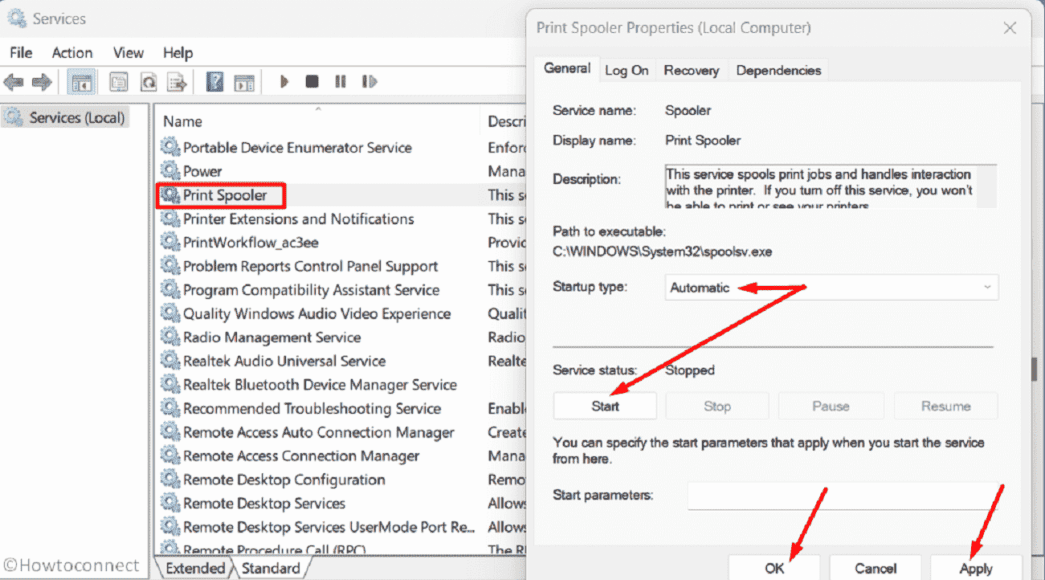The width and height of the screenshot is (1045, 580).
Task: Select Program Compatibility Assistant Service row
Action: pyautogui.click(x=311, y=290)
